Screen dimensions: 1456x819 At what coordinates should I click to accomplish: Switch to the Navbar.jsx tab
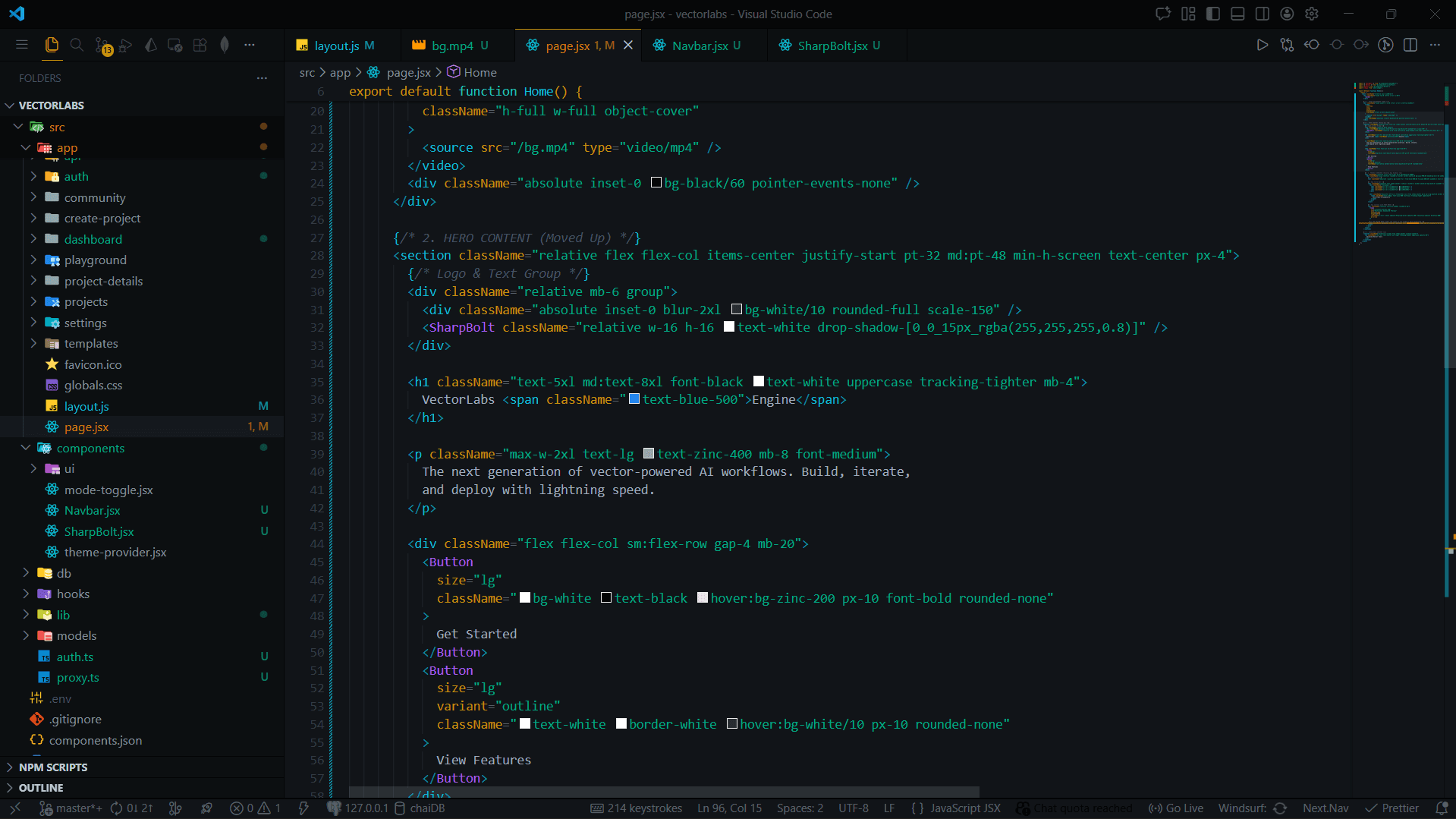click(699, 46)
